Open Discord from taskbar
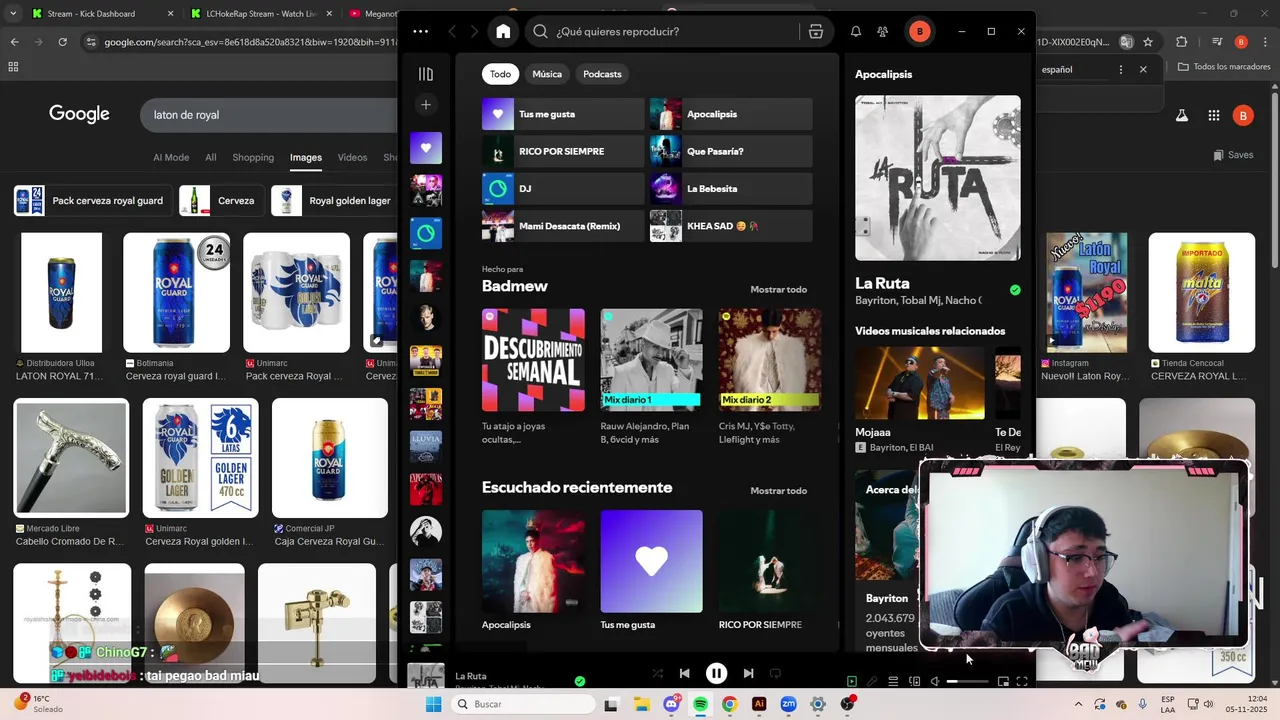Viewport: 1280px width, 720px height. click(x=671, y=704)
